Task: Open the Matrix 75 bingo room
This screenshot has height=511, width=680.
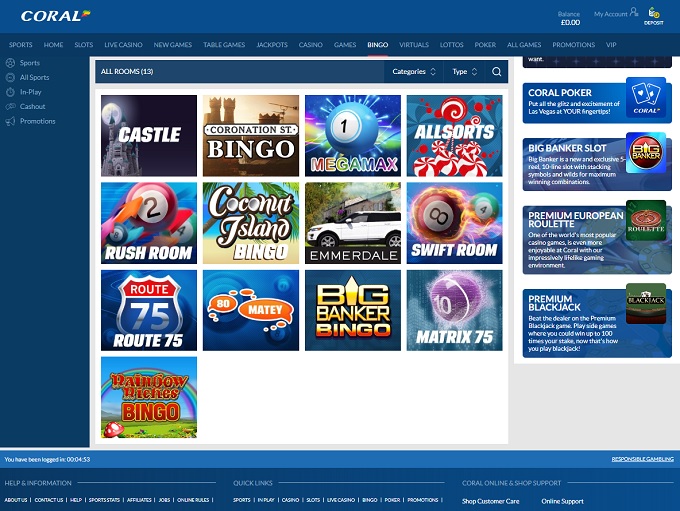Action: 454,310
